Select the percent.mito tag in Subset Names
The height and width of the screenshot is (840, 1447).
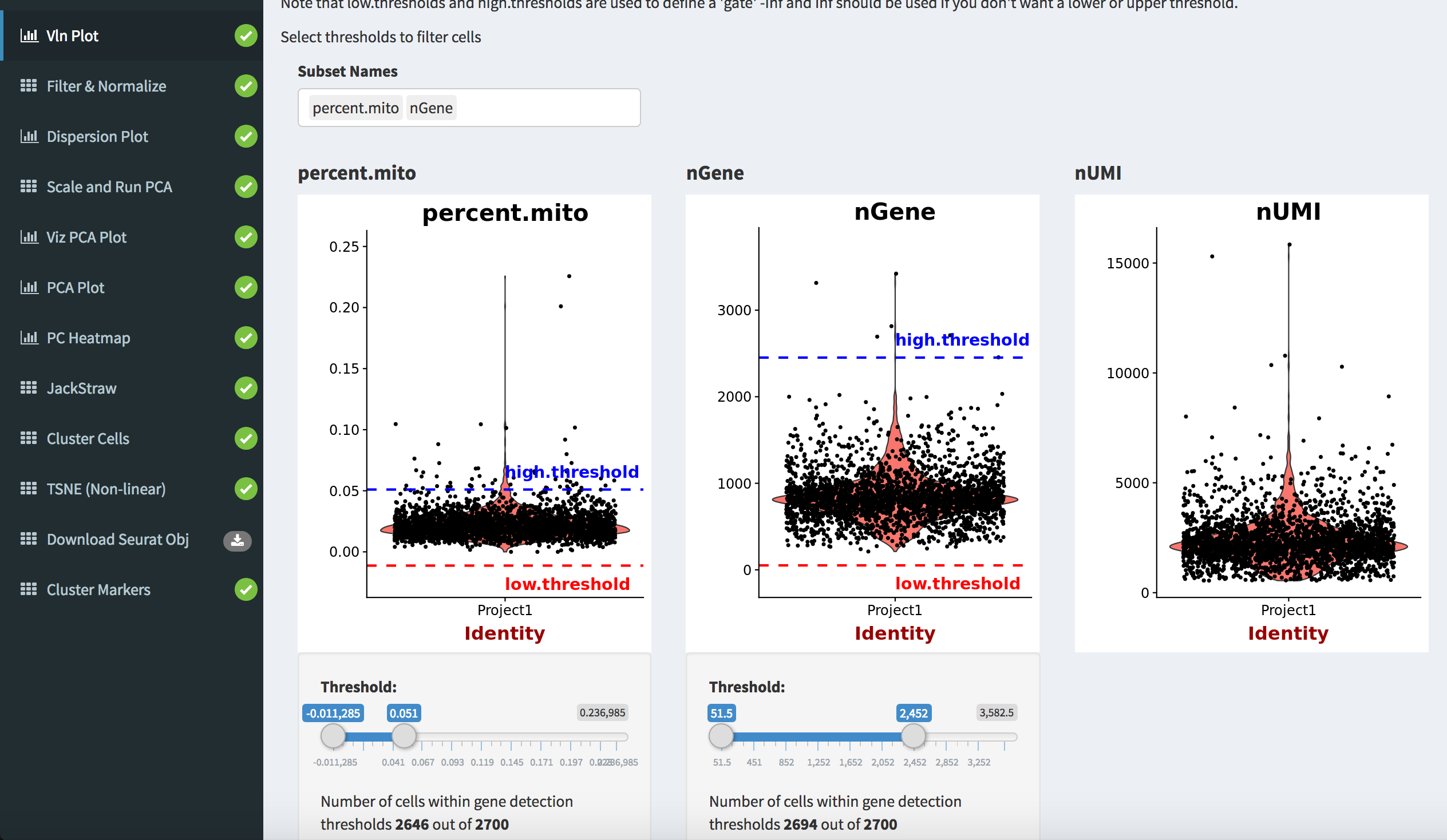click(355, 108)
